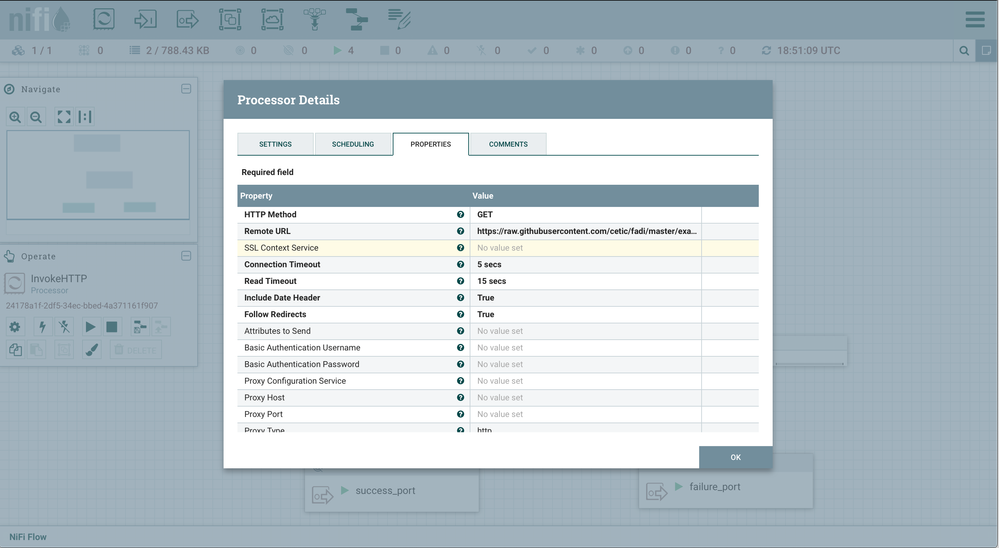Click the NiFi Flow breadcrumb
The height and width of the screenshot is (548, 999).
pos(28,537)
